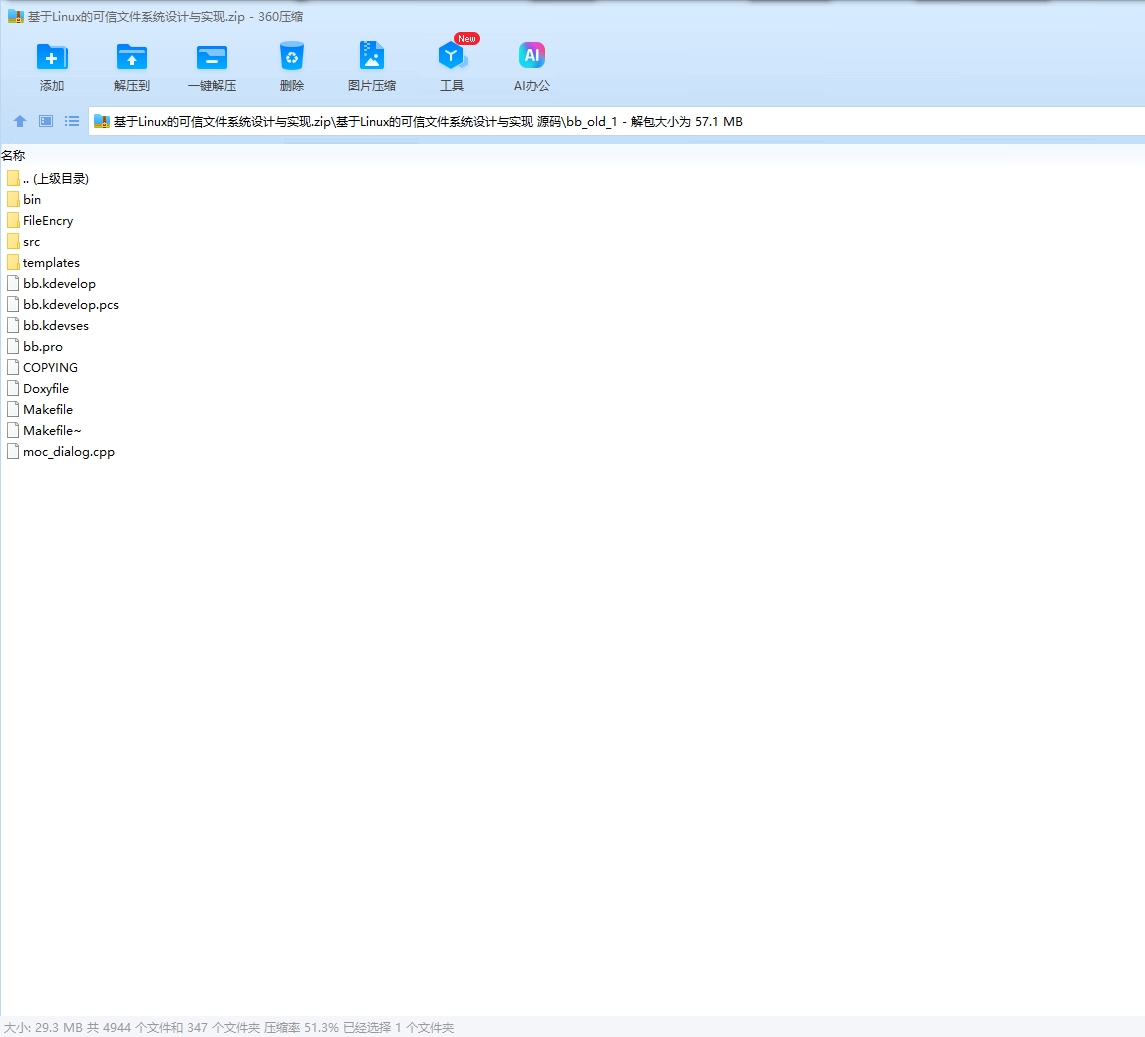
Task: Select the .. (上级目录) parent entry
Action: click(x=55, y=179)
